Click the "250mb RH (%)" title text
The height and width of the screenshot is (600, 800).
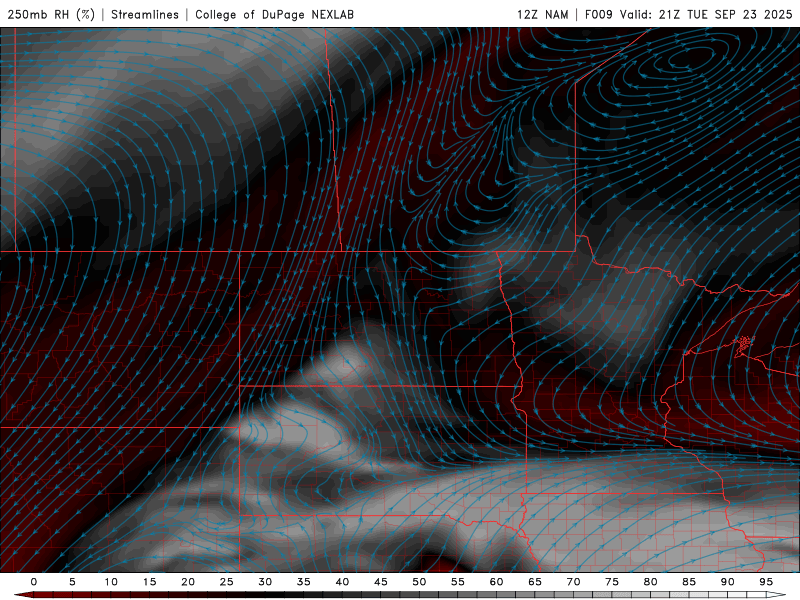[51, 14]
